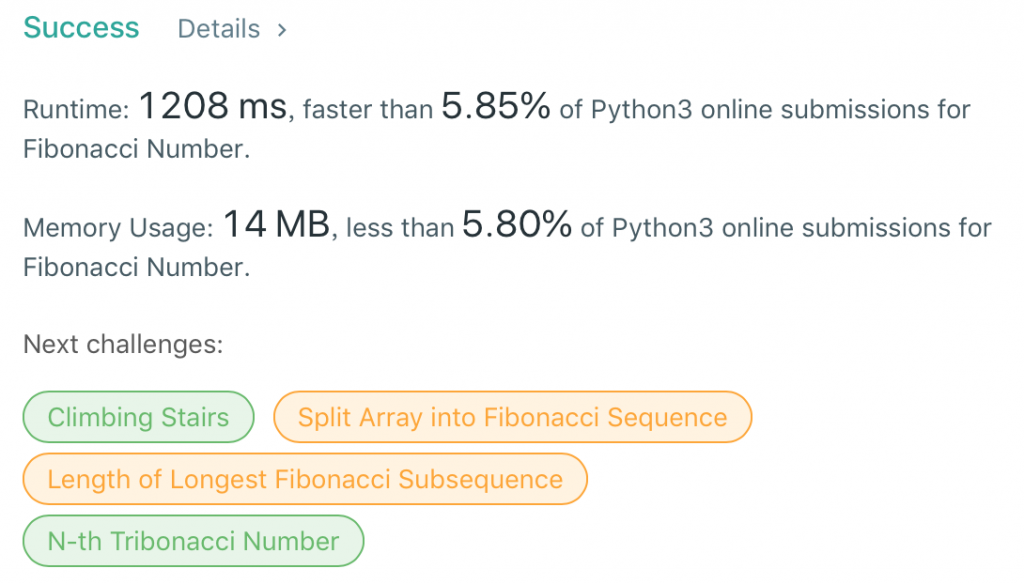Viewport: 1024px width, 584px height.
Task: Expand details using the chevron arrow
Action: 282,30
